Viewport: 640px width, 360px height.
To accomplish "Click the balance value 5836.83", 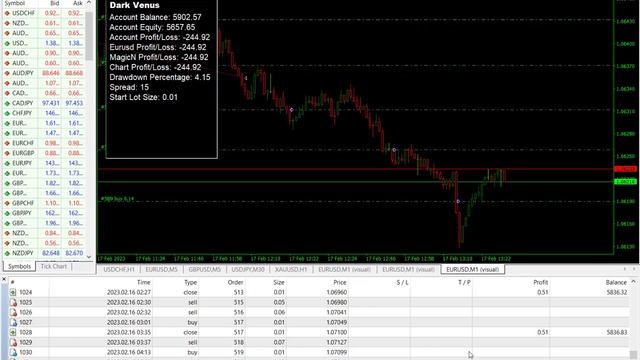I will click(617, 332).
